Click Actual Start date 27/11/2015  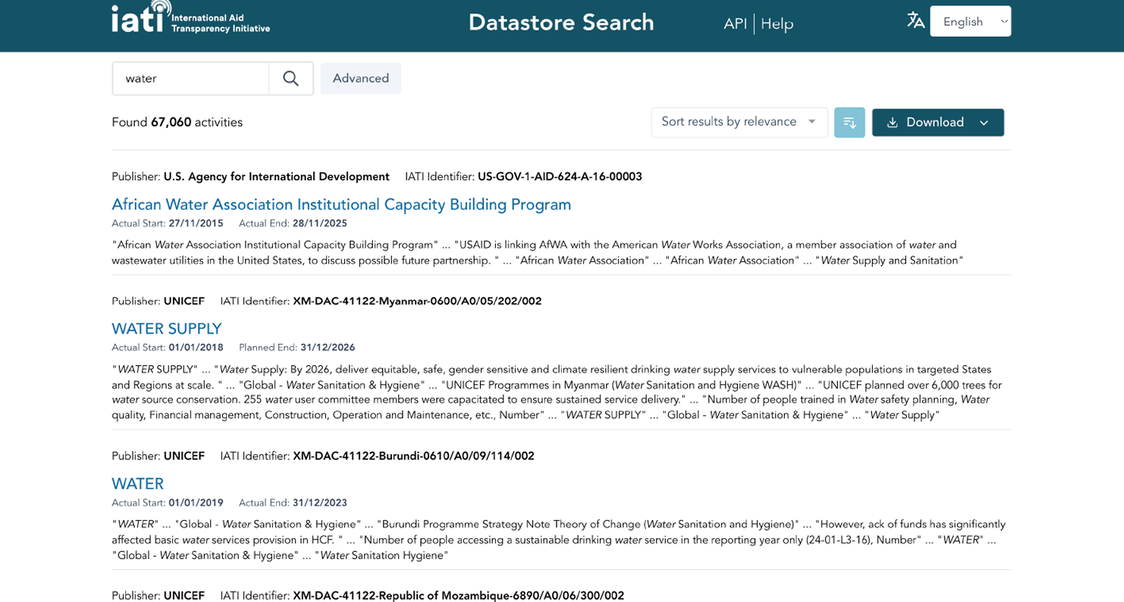196,224
